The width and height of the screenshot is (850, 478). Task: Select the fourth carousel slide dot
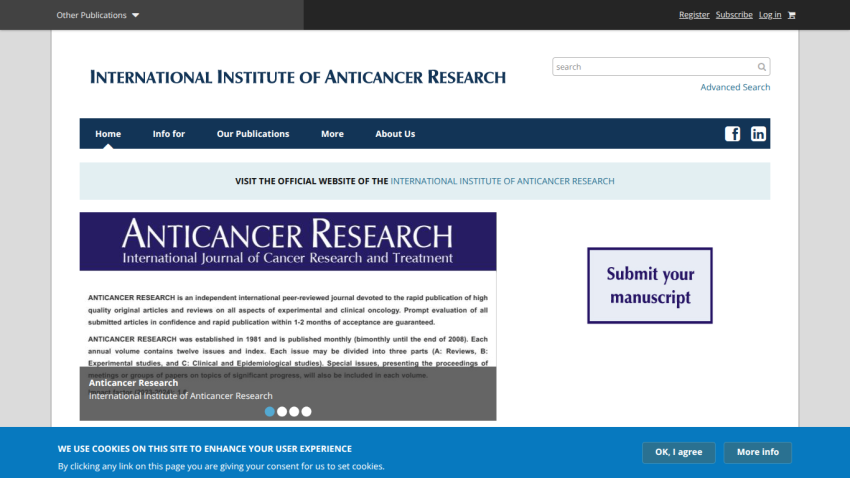(x=306, y=412)
